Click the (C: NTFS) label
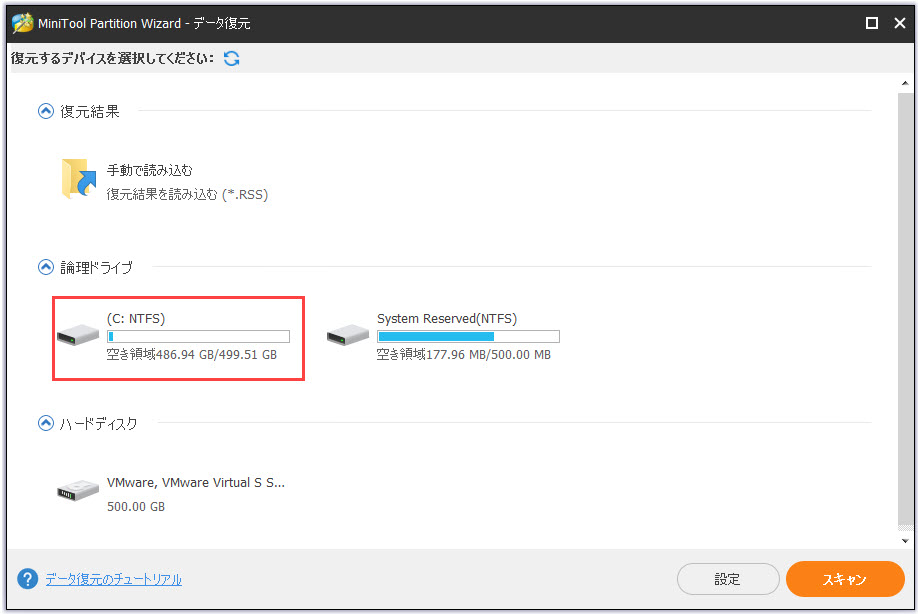The height and width of the screenshot is (614, 918). click(136, 318)
